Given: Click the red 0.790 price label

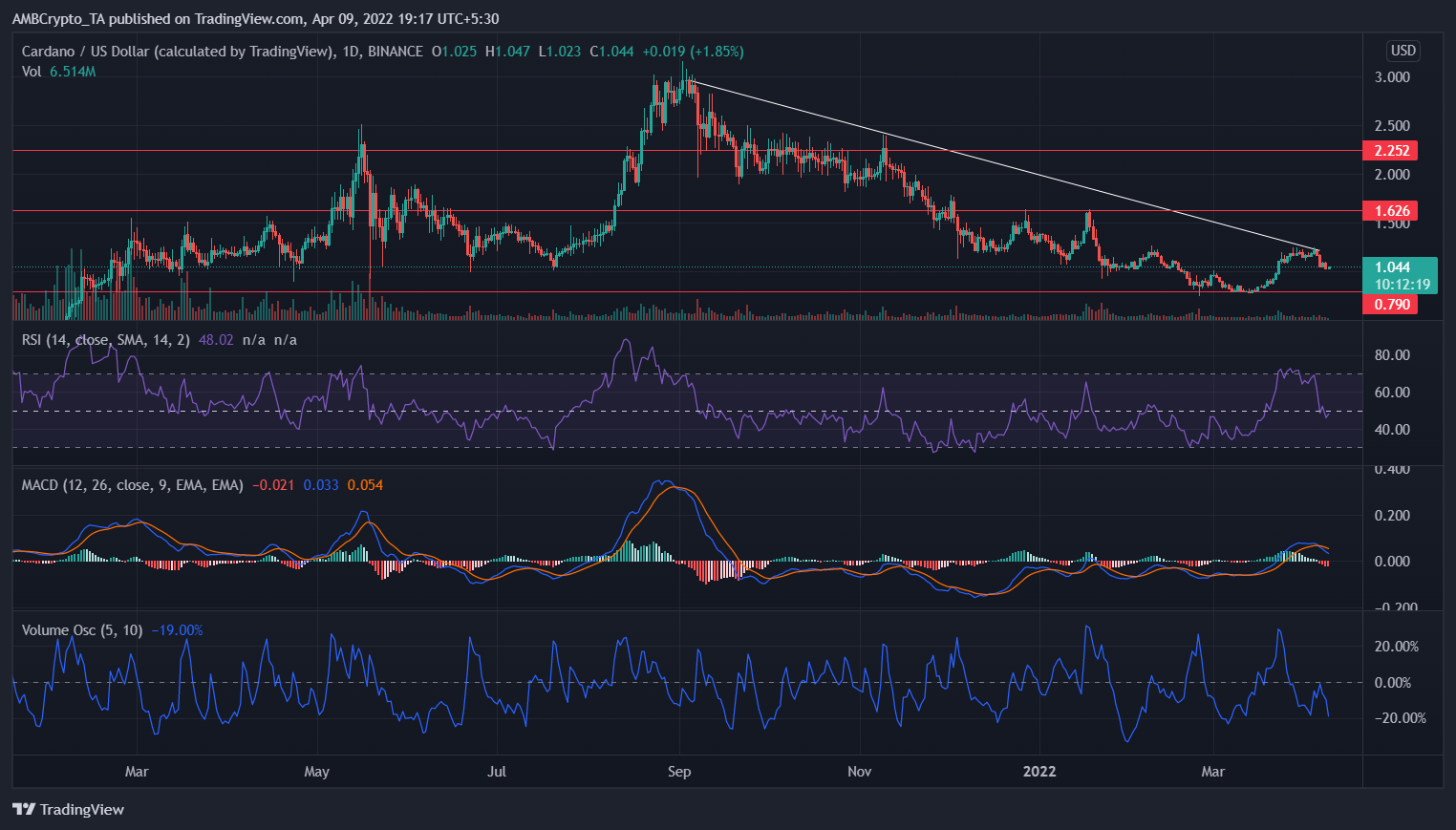Looking at the screenshot, I should [x=1391, y=305].
